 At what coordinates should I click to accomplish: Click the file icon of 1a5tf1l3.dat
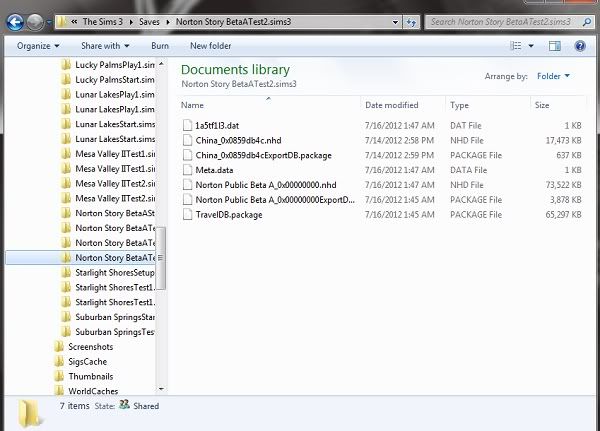point(188,125)
